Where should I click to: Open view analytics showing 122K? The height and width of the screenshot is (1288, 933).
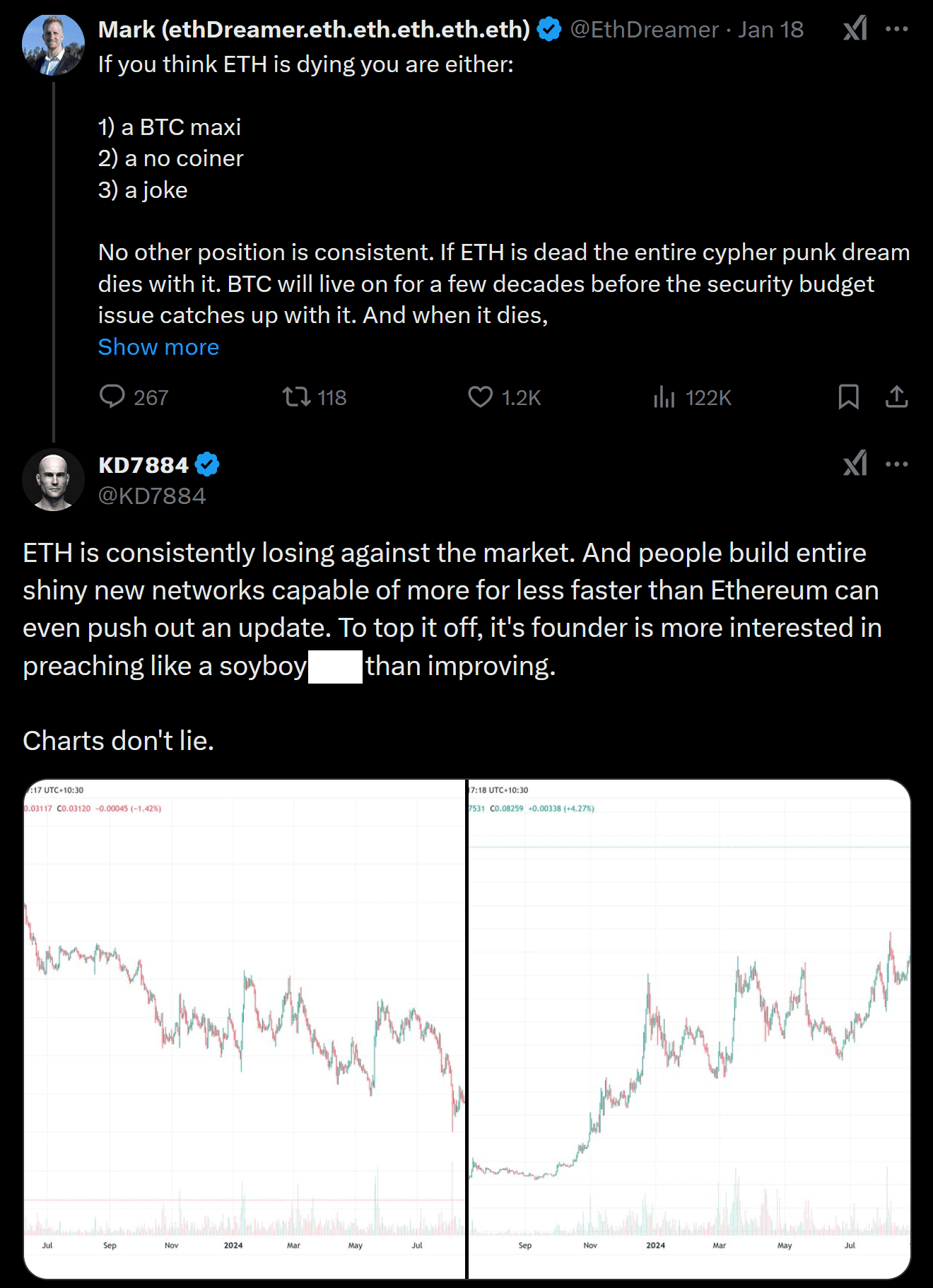664,397
